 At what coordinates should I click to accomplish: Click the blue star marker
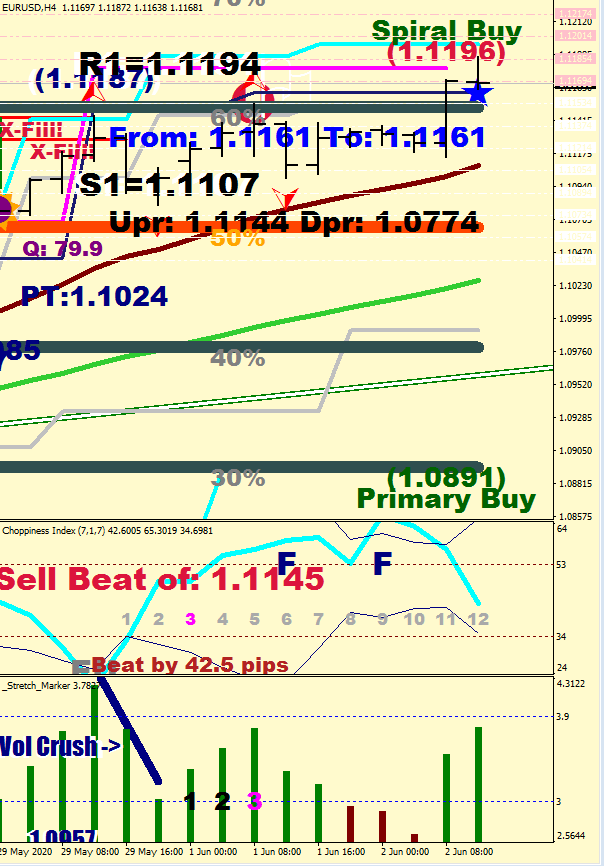click(479, 93)
